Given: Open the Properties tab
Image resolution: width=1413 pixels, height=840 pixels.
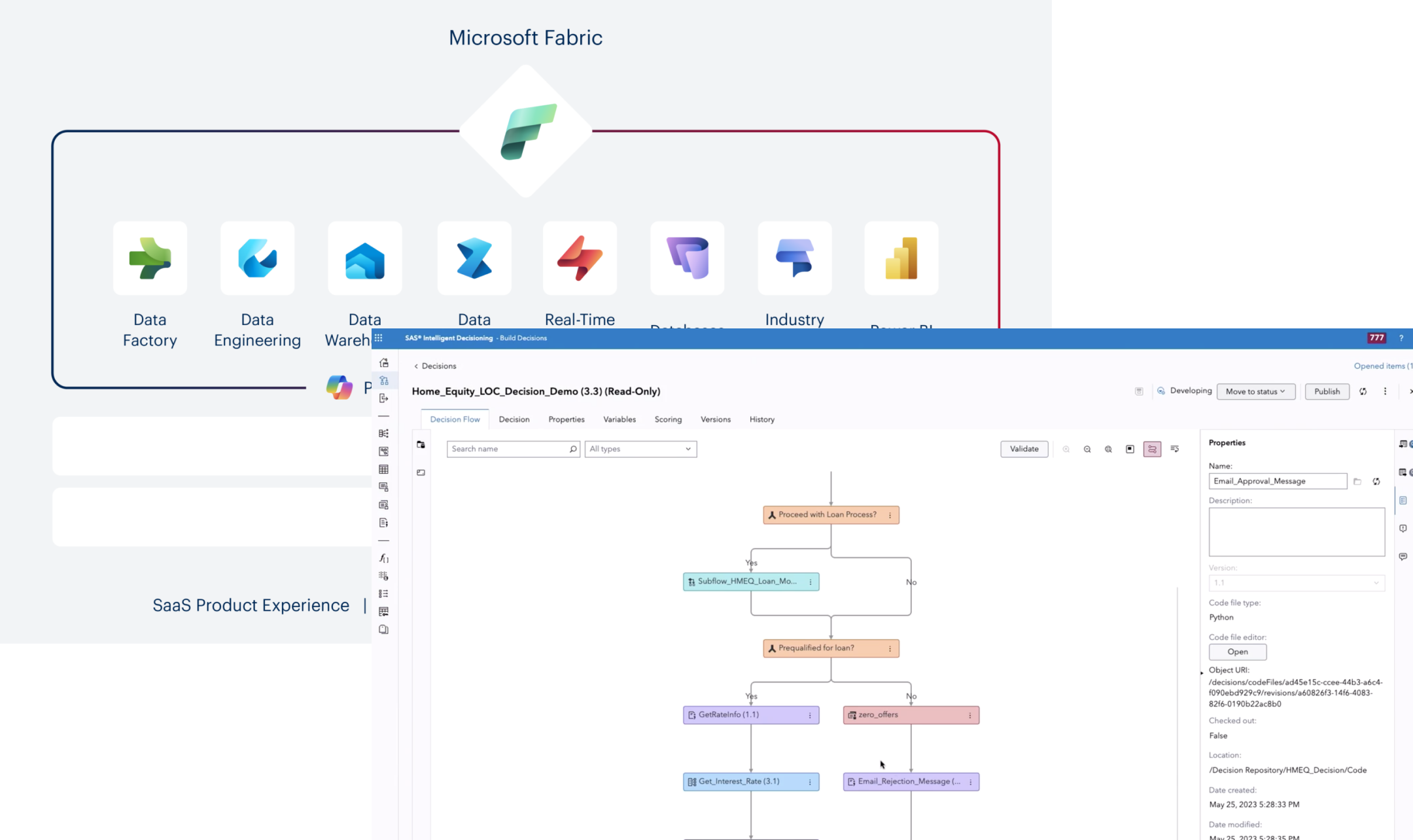Looking at the screenshot, I should (567, 419).
